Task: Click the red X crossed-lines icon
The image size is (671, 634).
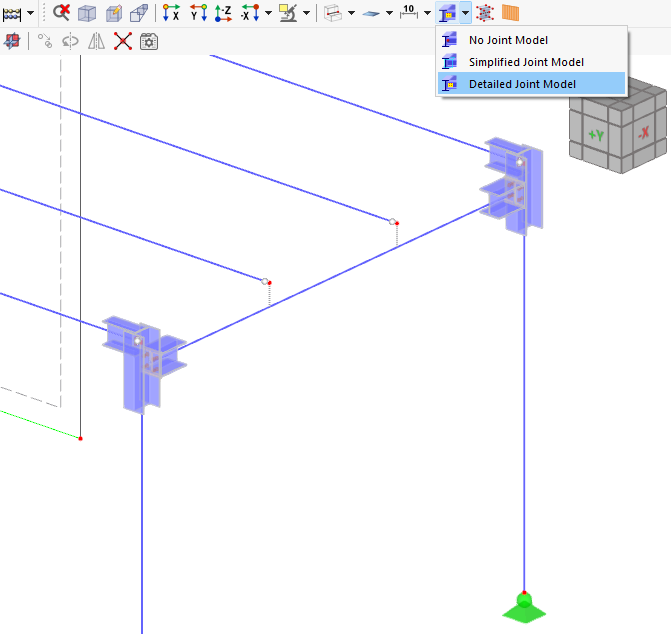Action: click(123, 41)
